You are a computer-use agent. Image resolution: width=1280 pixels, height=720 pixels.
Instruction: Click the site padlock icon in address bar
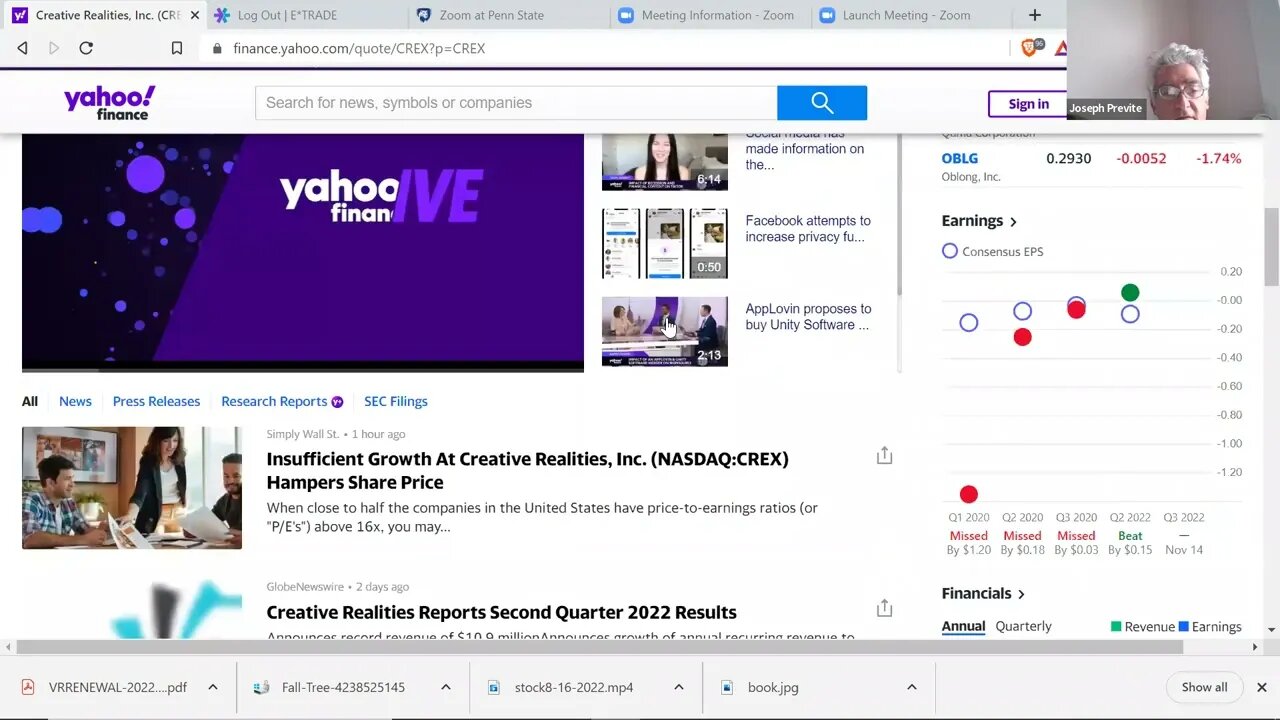217,48
